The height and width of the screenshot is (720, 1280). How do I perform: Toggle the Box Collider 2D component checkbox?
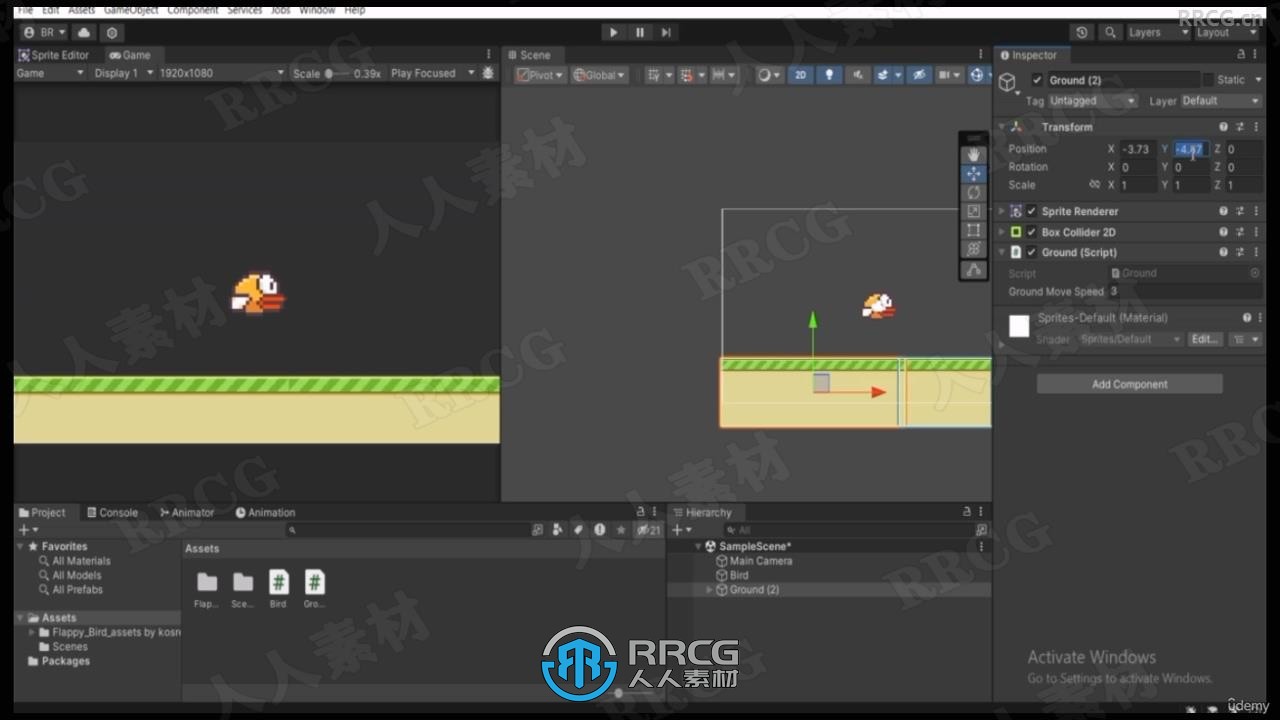[x=1031, y=232]
